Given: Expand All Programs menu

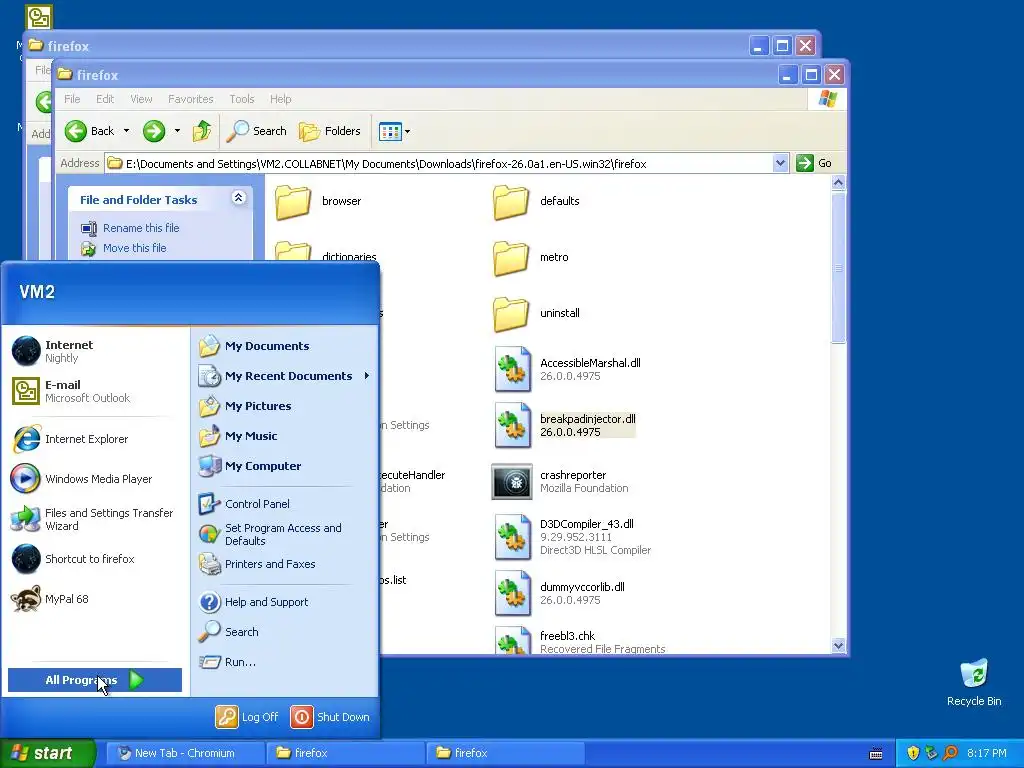Looking at the screenshot, I should coord(95,680).
